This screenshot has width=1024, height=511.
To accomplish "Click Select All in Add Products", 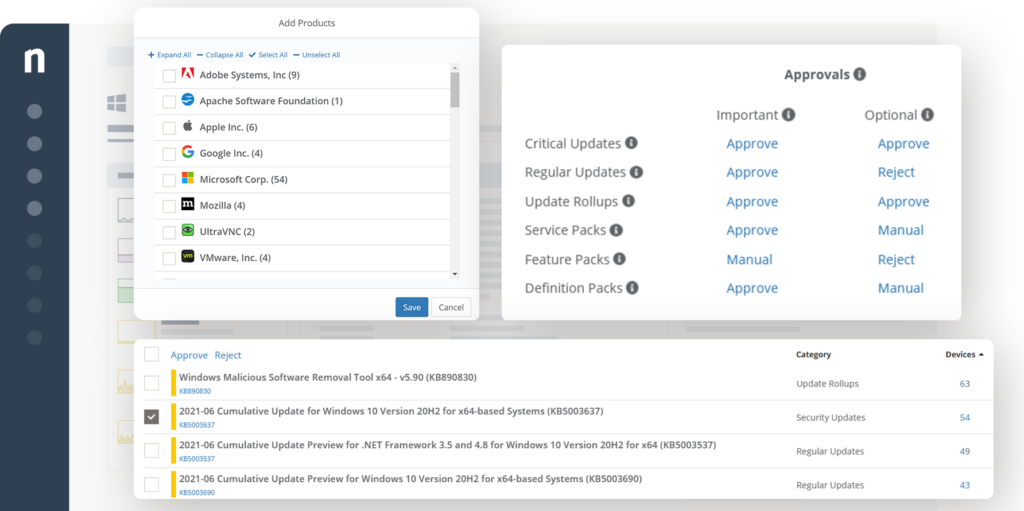I will click(x=268, y=55).
